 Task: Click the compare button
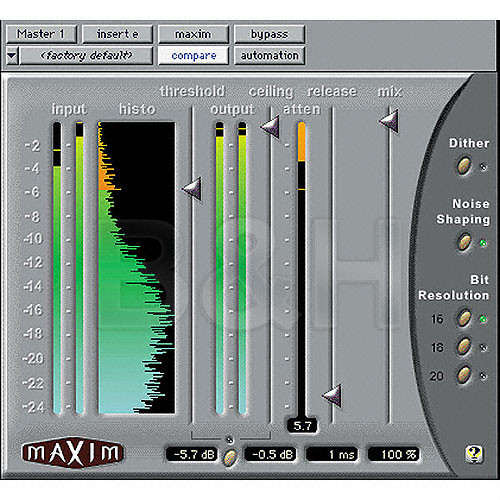[x=193, y=56]
